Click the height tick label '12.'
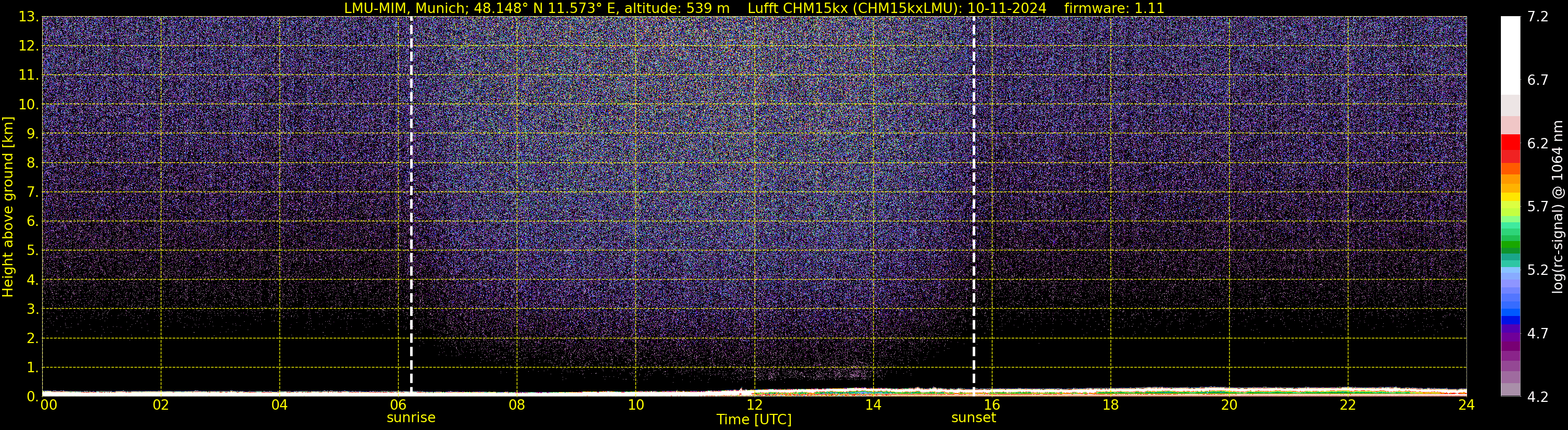The height and width of the screenshot is (430, 1568). (x=28, y=46)
